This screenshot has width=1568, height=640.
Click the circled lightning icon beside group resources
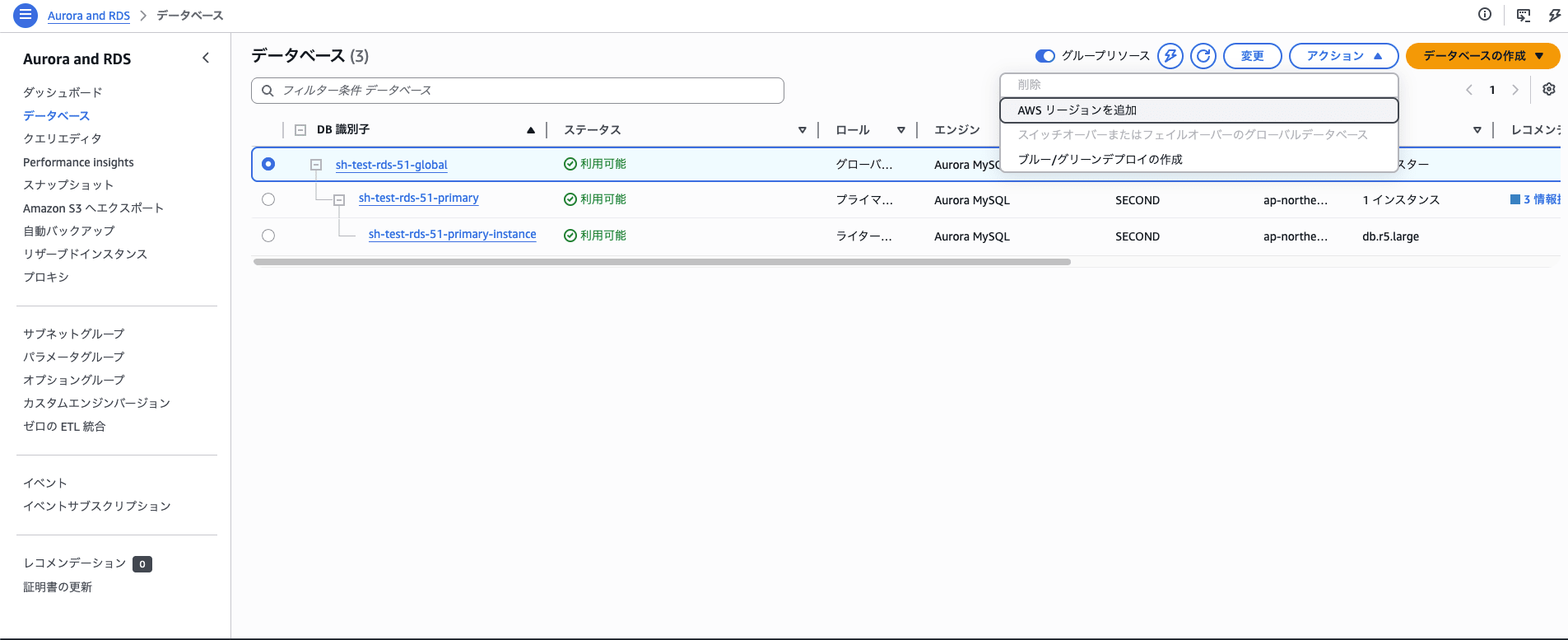(1170, 56)
